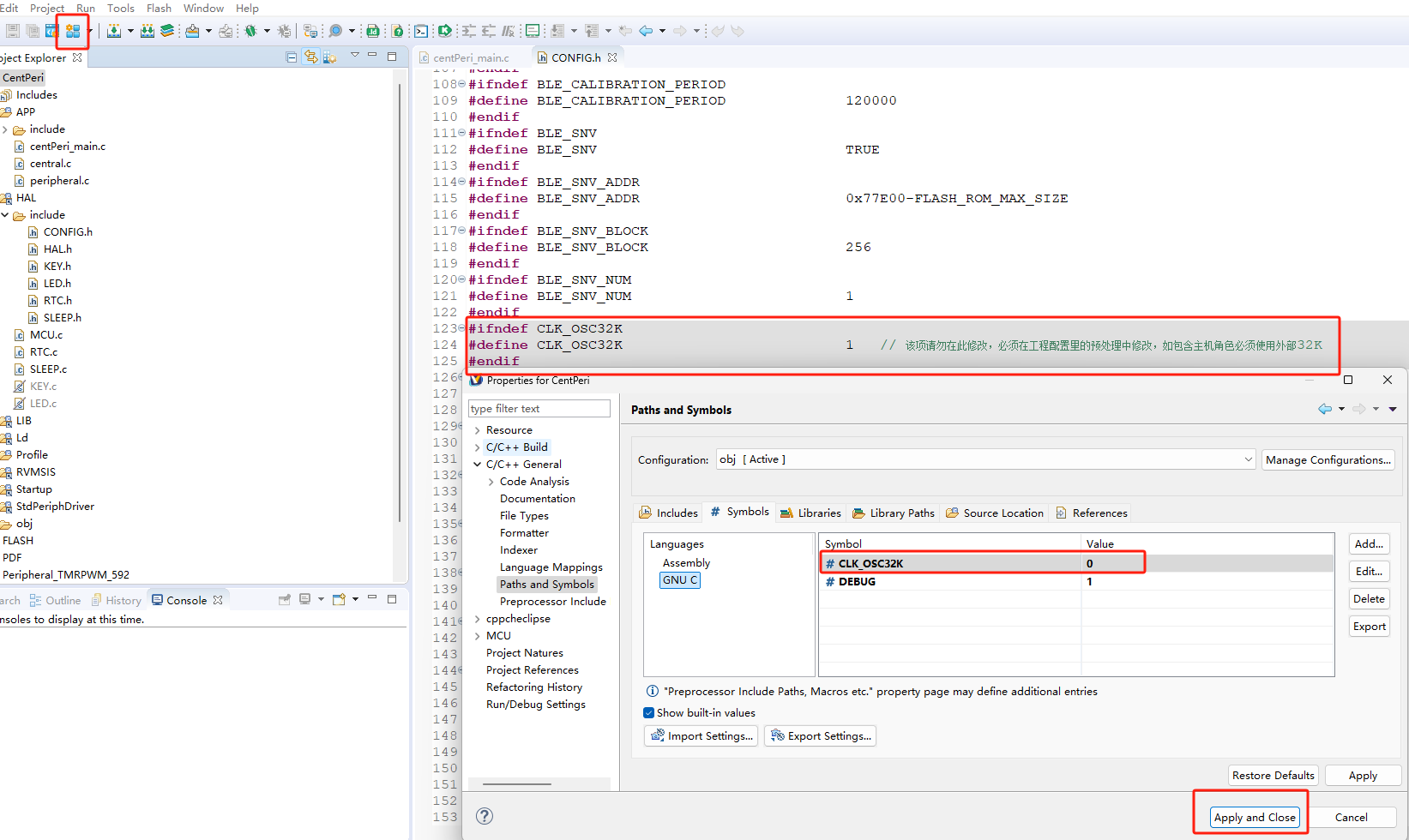
Task: Click the Search magnifier toolbar icon
Action: click(335, 31)
